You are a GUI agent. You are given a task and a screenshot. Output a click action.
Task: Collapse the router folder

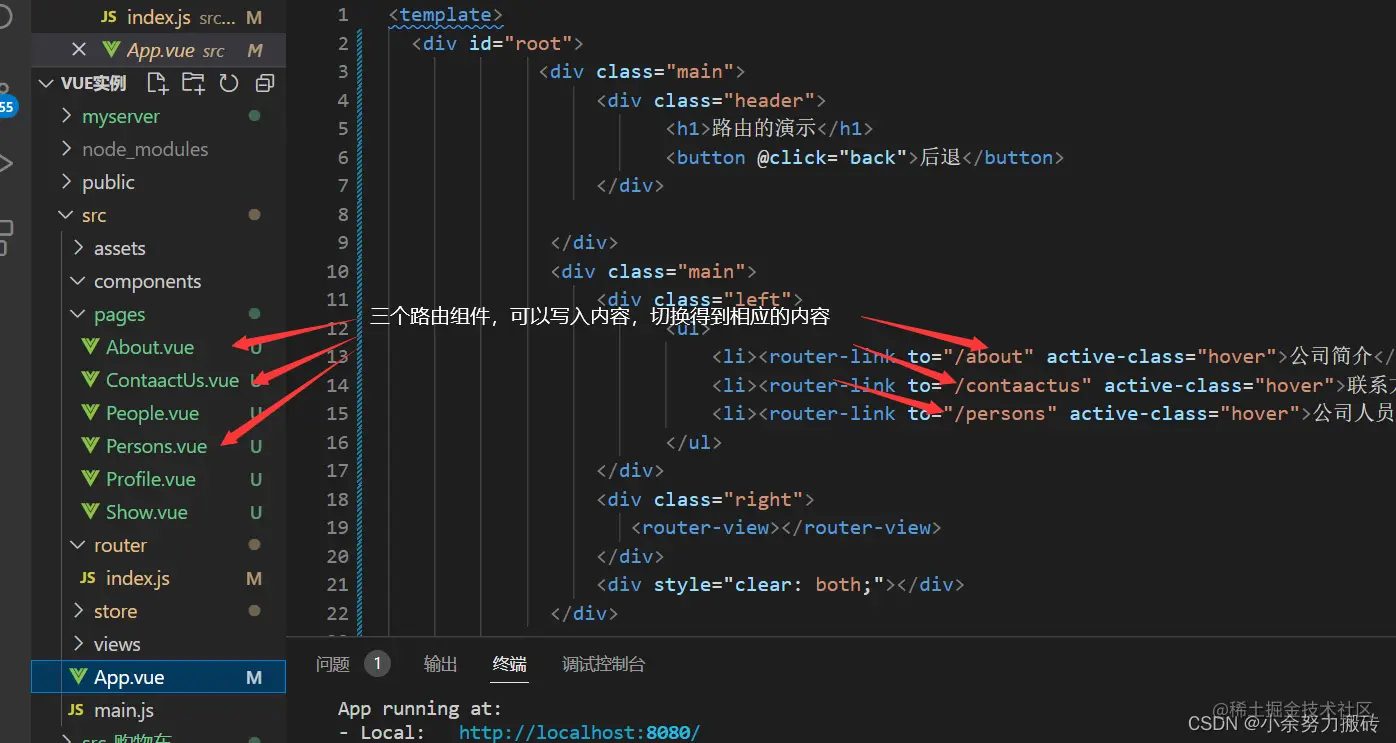[79, 545]
